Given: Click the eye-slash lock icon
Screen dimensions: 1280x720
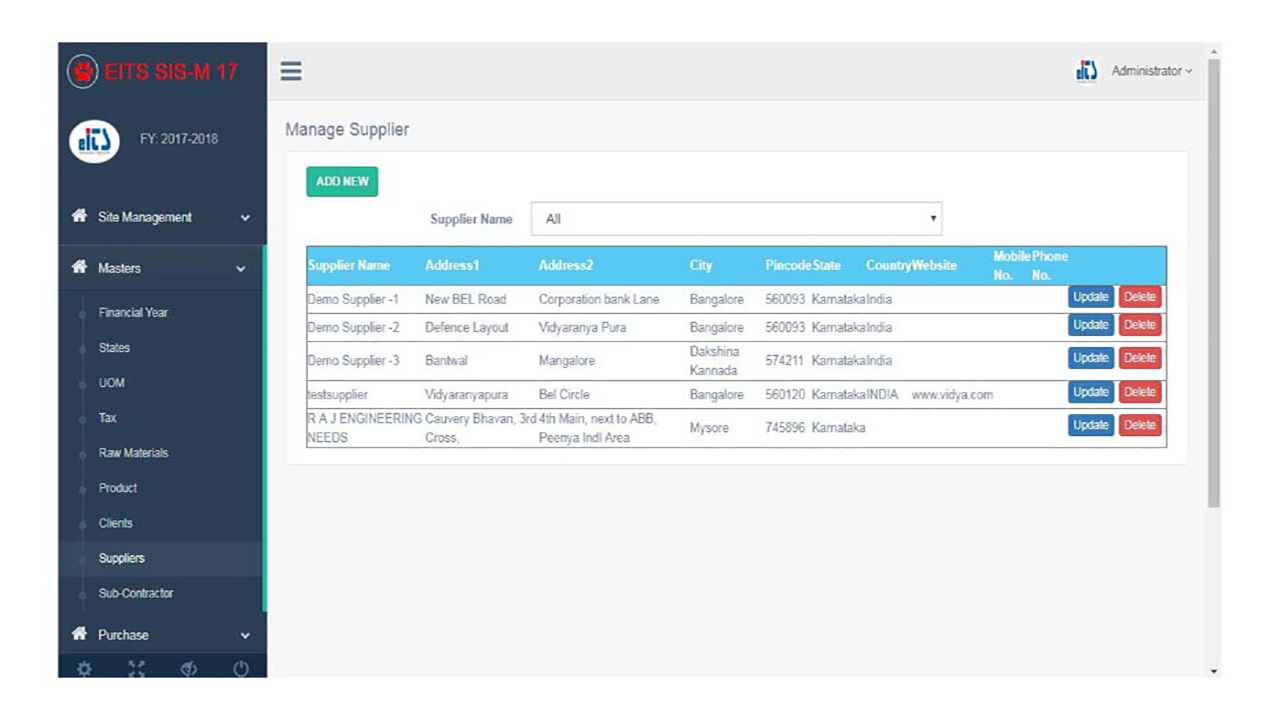Looking at the screenshot, I should pos(189,670).
